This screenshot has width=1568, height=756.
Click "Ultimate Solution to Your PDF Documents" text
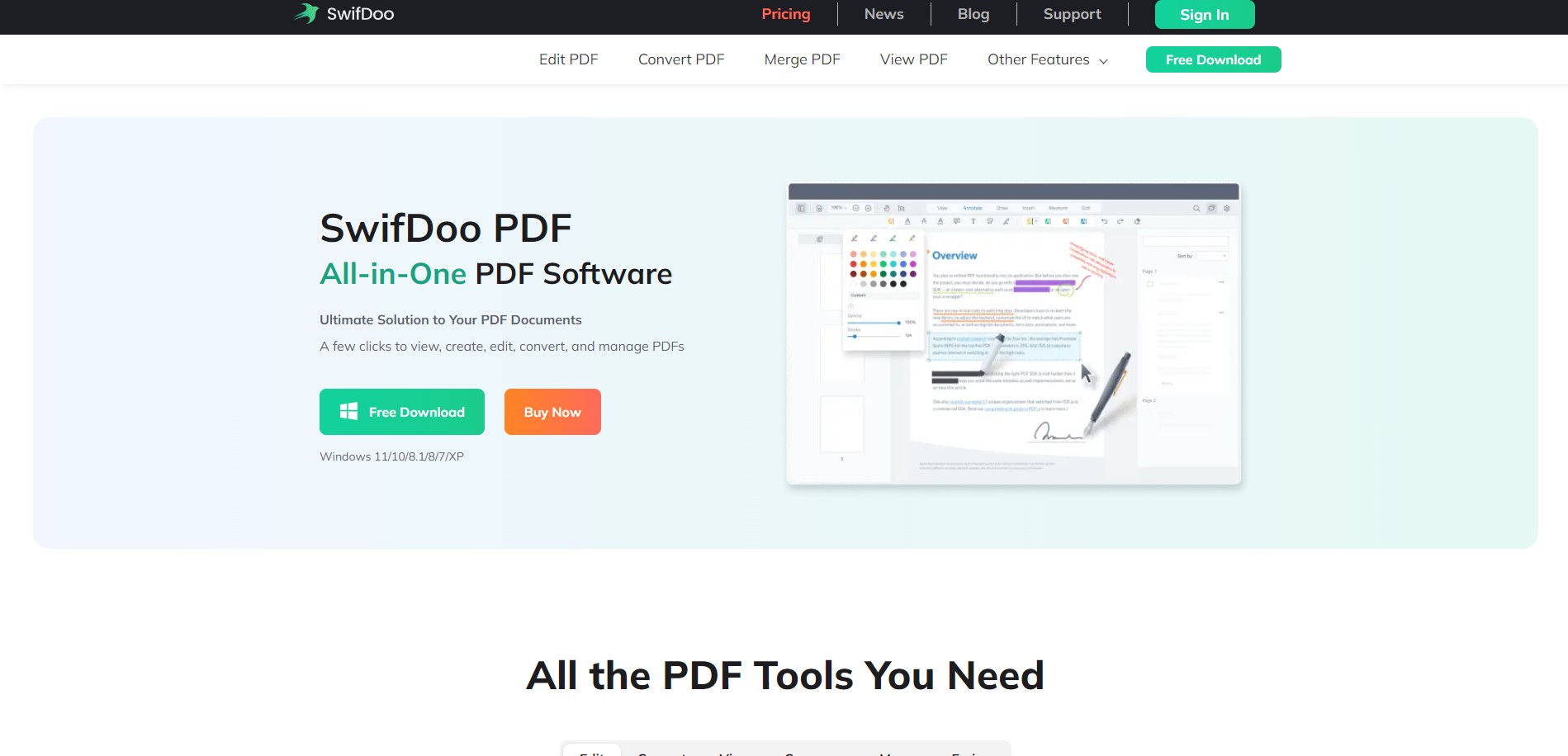(x=451, y=320)
